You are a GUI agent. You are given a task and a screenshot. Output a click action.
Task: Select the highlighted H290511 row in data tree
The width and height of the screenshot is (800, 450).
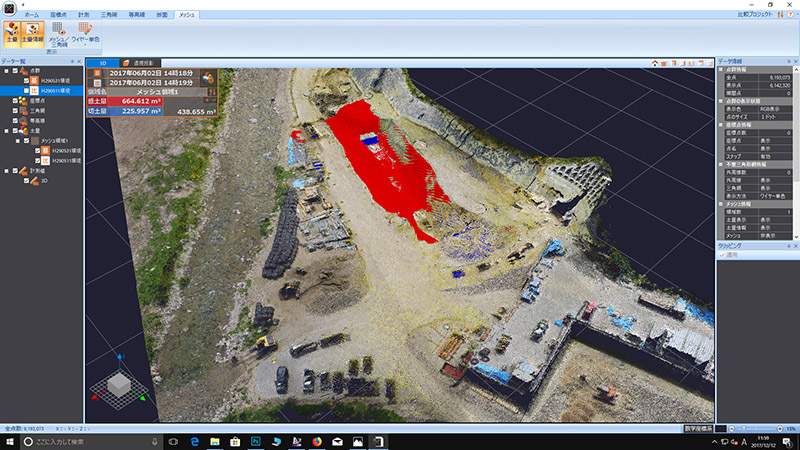[41, 91]
